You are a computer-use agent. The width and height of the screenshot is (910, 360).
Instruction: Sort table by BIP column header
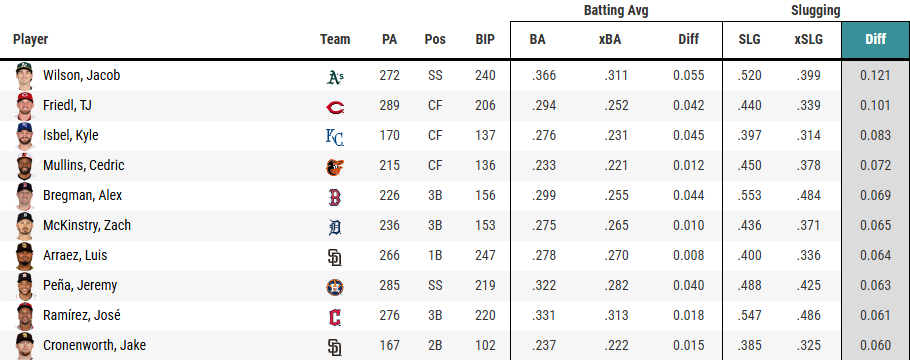coord(485,39)
